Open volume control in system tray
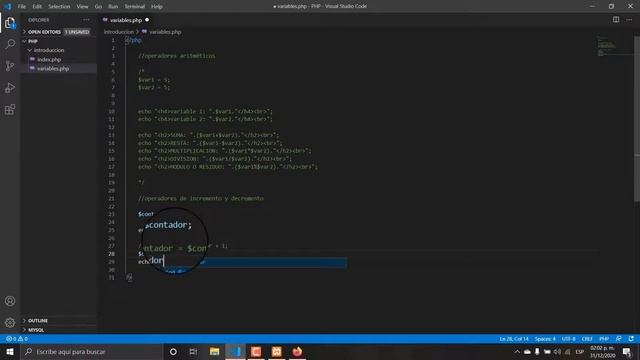 557,351
